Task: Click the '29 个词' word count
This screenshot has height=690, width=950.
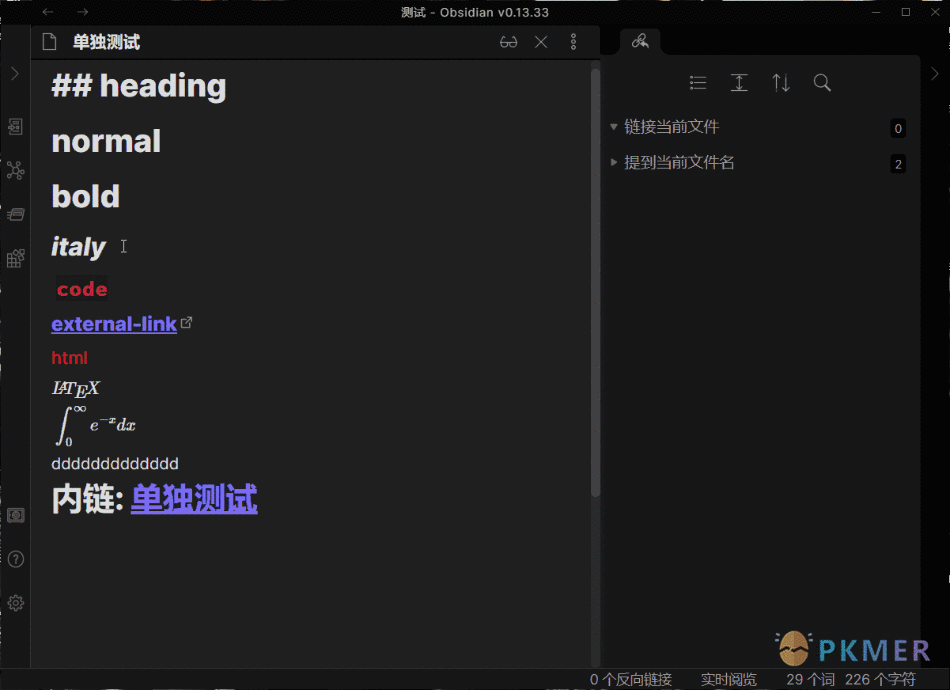Action: [810, 680]
